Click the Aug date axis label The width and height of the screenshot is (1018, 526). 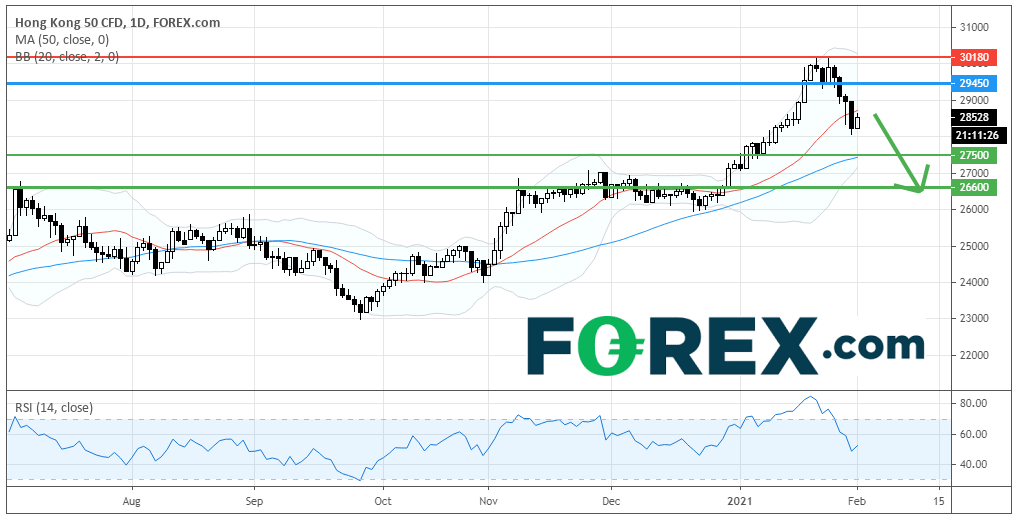[x=132, y=501]
